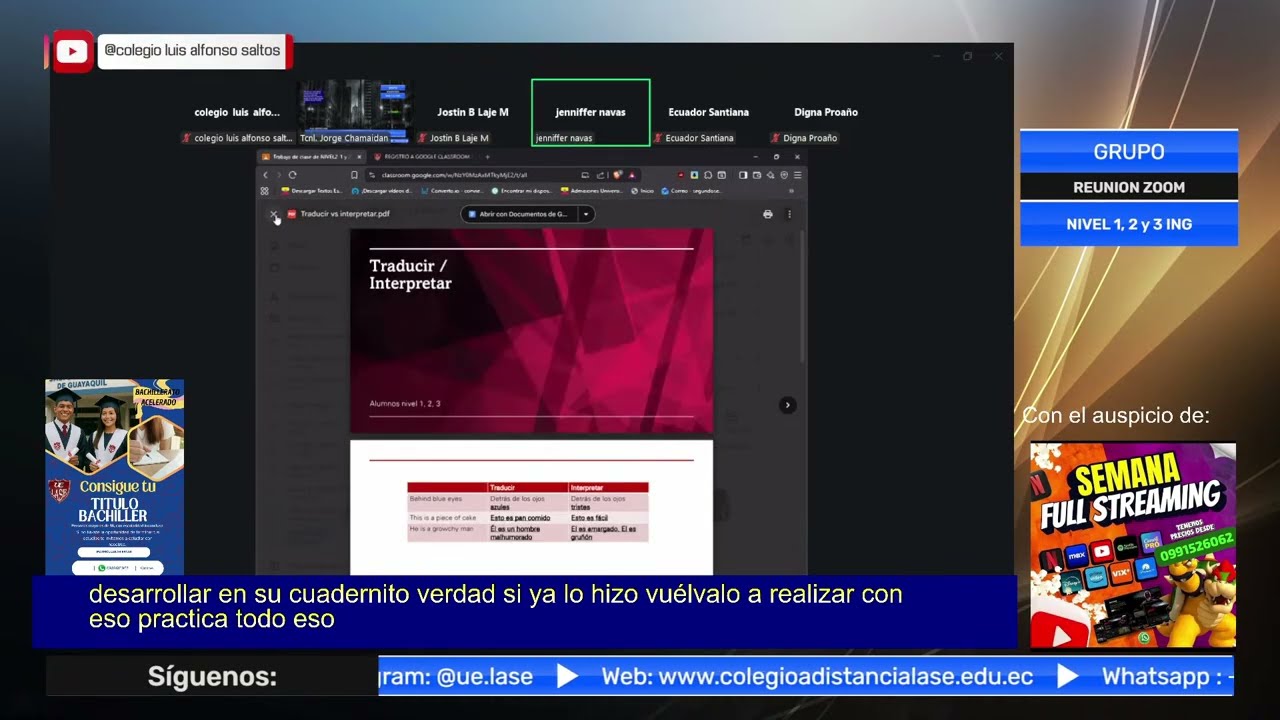Screen dimensions: 1280x720
Task: Click the Brave rewards triangle icon
Action: [x=632, y=175]
